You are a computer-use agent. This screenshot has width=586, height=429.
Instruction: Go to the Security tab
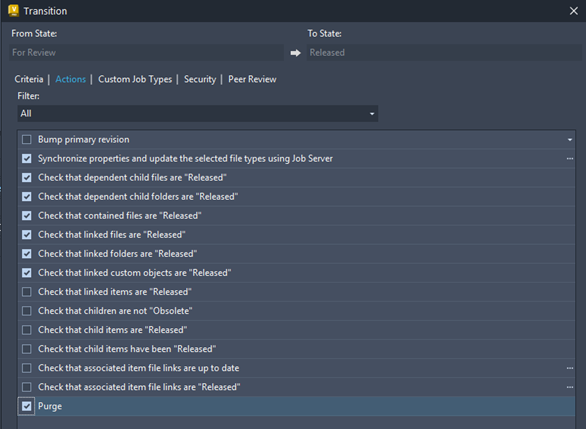tap(200, 79)
